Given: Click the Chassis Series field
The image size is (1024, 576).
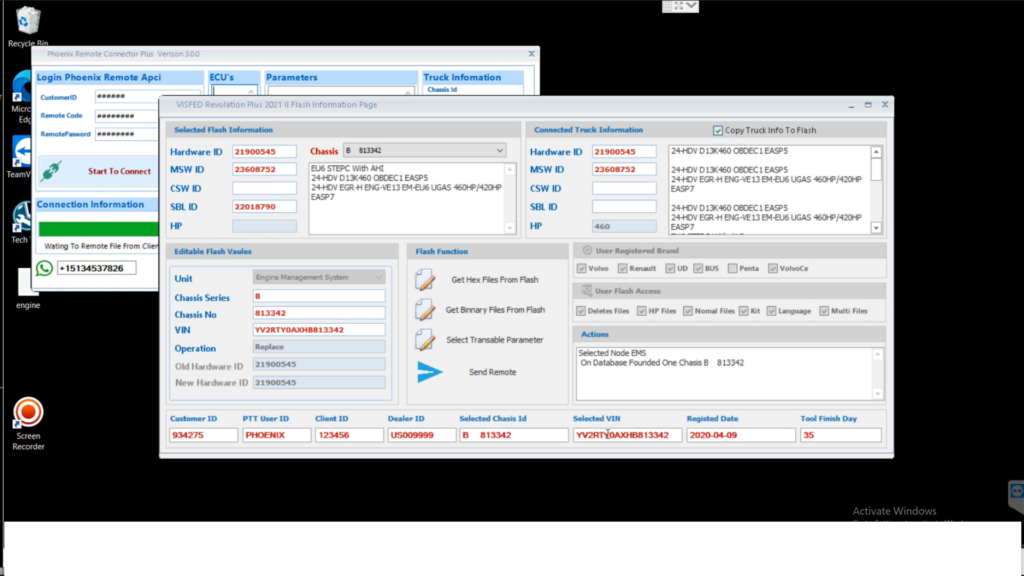Looking at the screenshot, I should [319, 296].
